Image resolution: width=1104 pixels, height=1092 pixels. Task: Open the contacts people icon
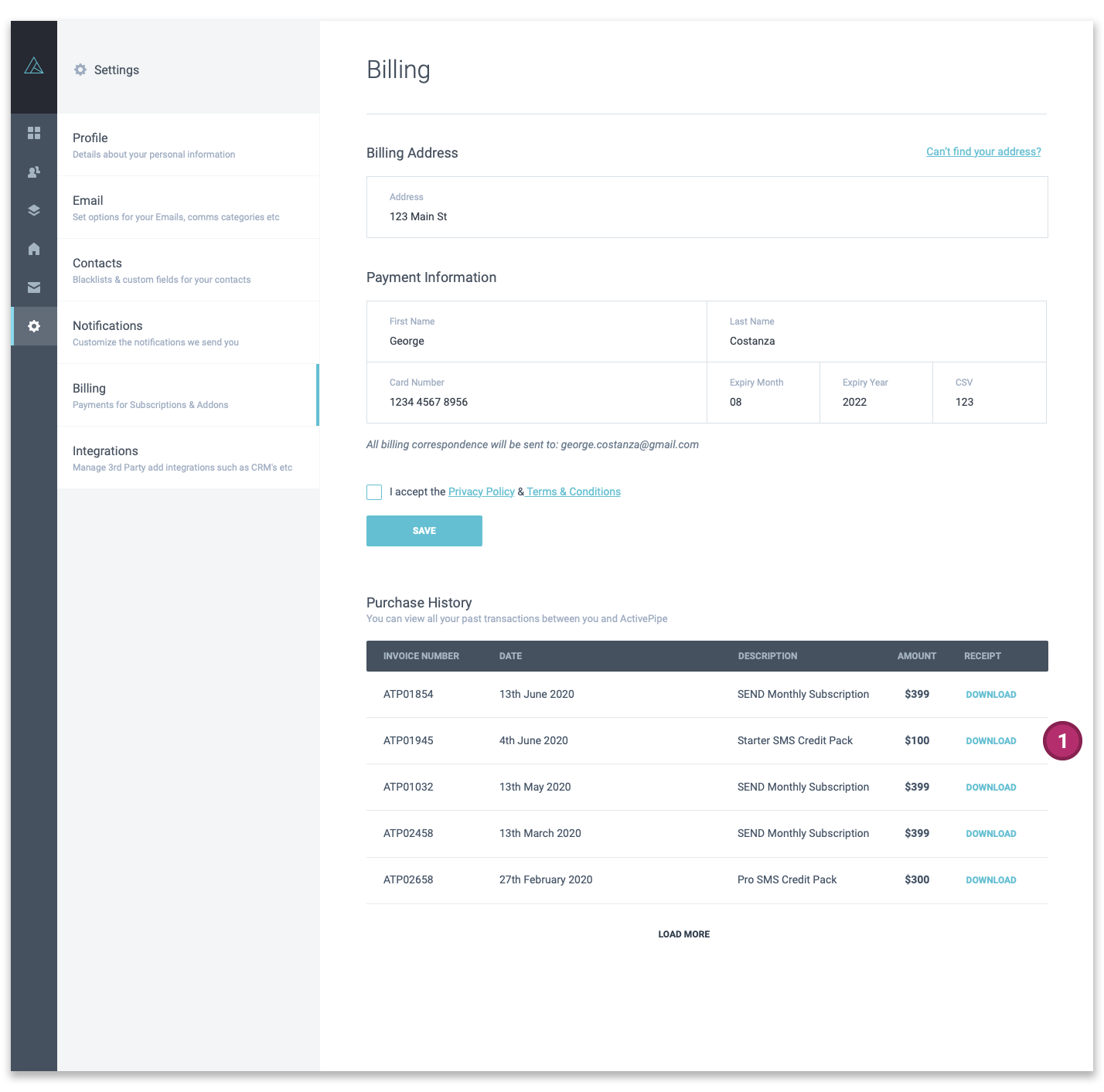pos(34,172)
